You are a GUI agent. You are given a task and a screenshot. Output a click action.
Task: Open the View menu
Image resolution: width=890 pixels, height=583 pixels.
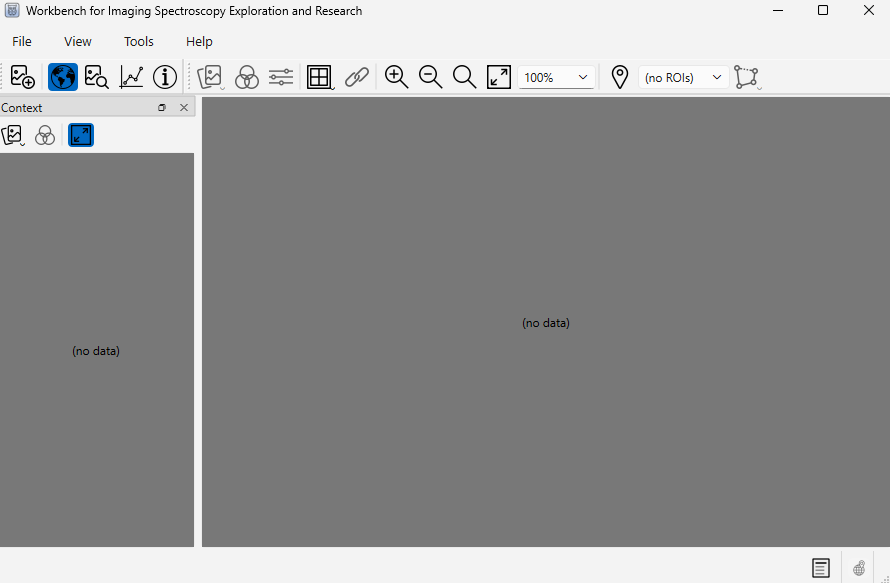(x=78, y=41)
